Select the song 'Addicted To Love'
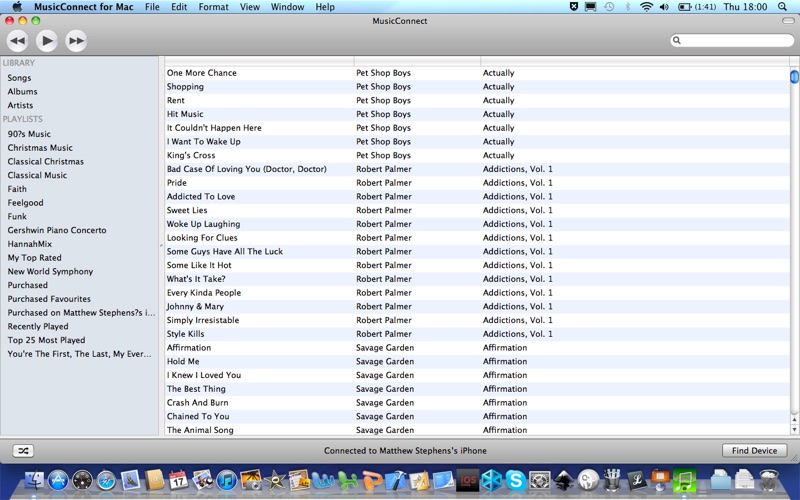The height and width of the screenshot is (500, 800). tap(201, 196)
